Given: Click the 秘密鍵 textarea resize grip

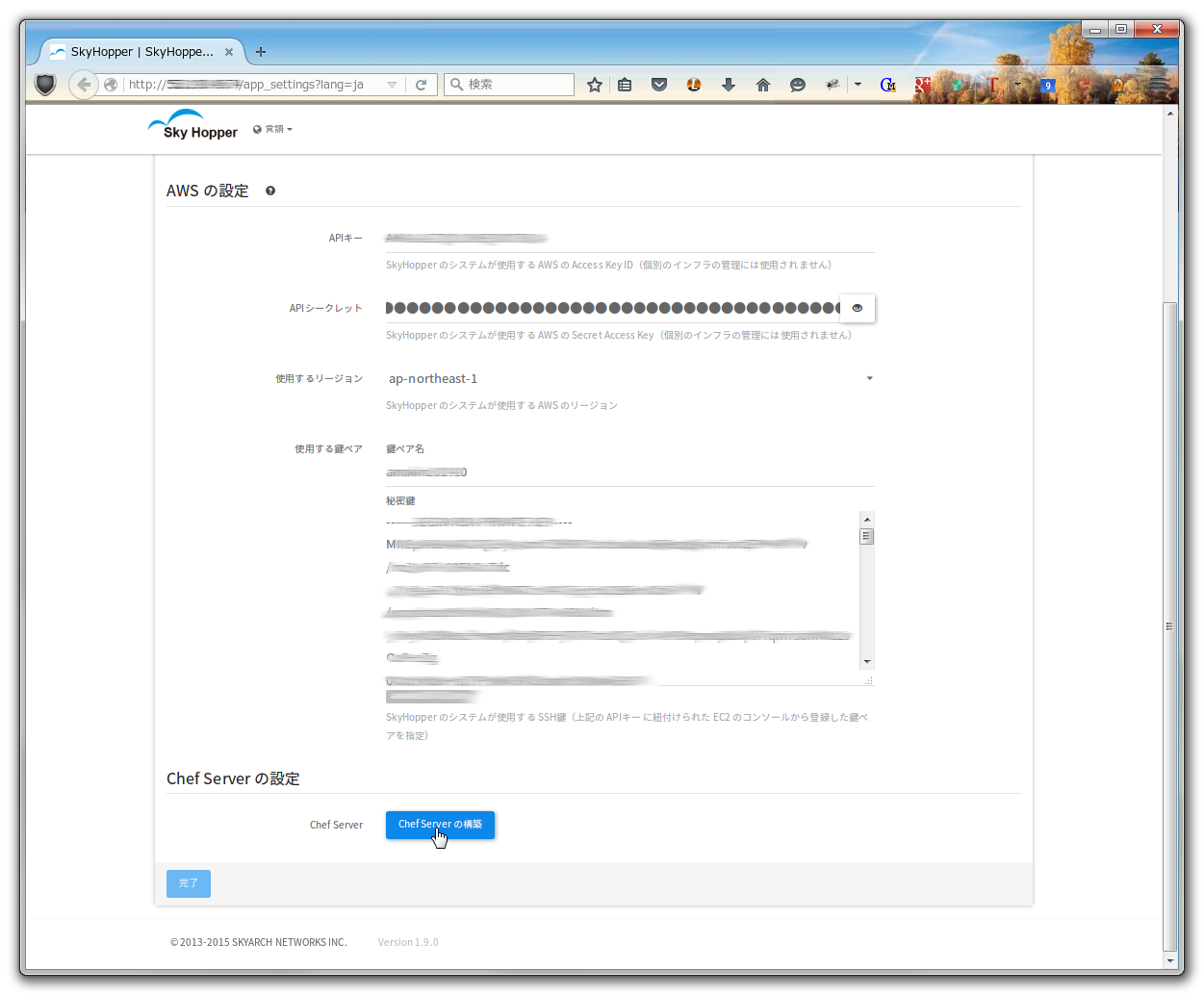Looking at the screenshot, I should [868, 680].
